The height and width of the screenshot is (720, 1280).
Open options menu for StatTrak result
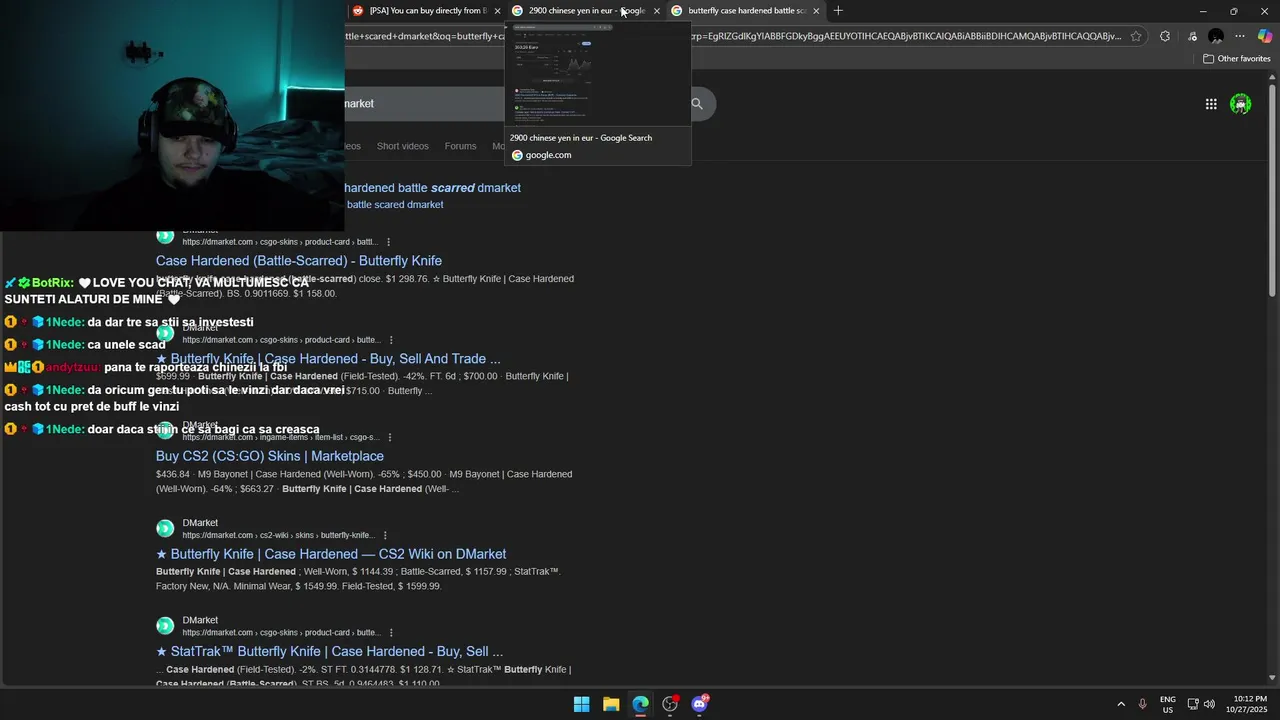pyautogui.click(x=391, y=633)
